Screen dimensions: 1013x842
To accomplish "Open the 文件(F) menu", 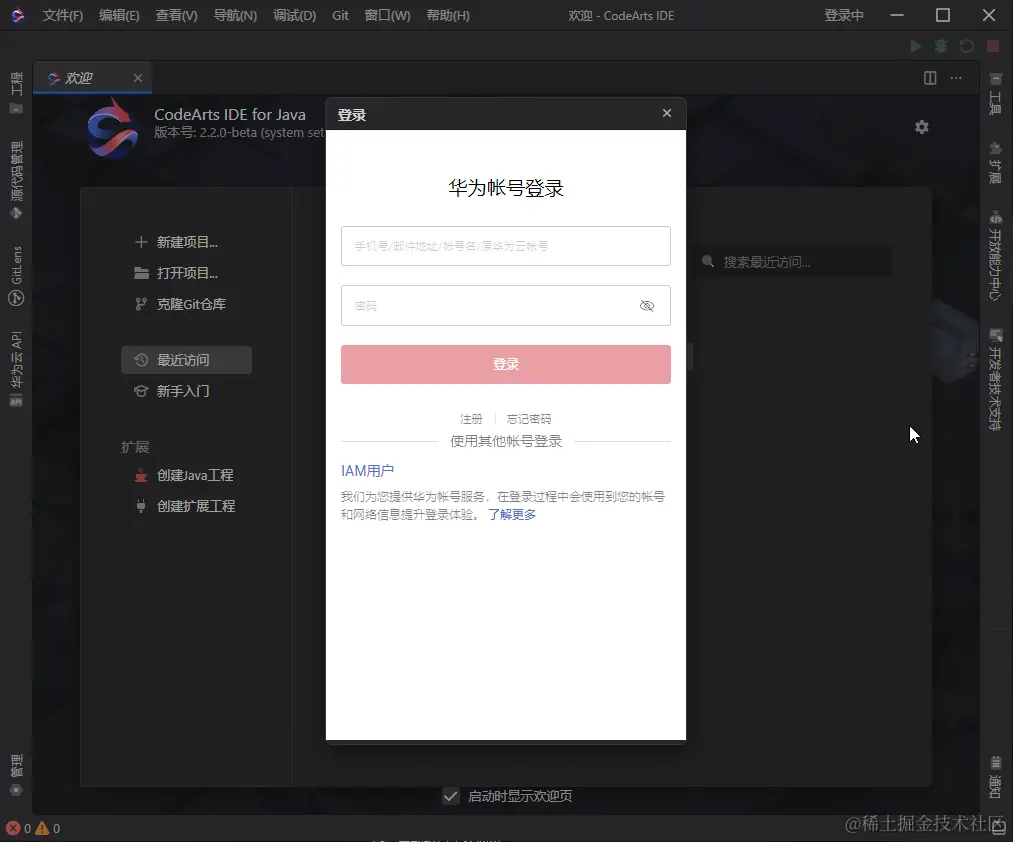I will tap(63, 16).
